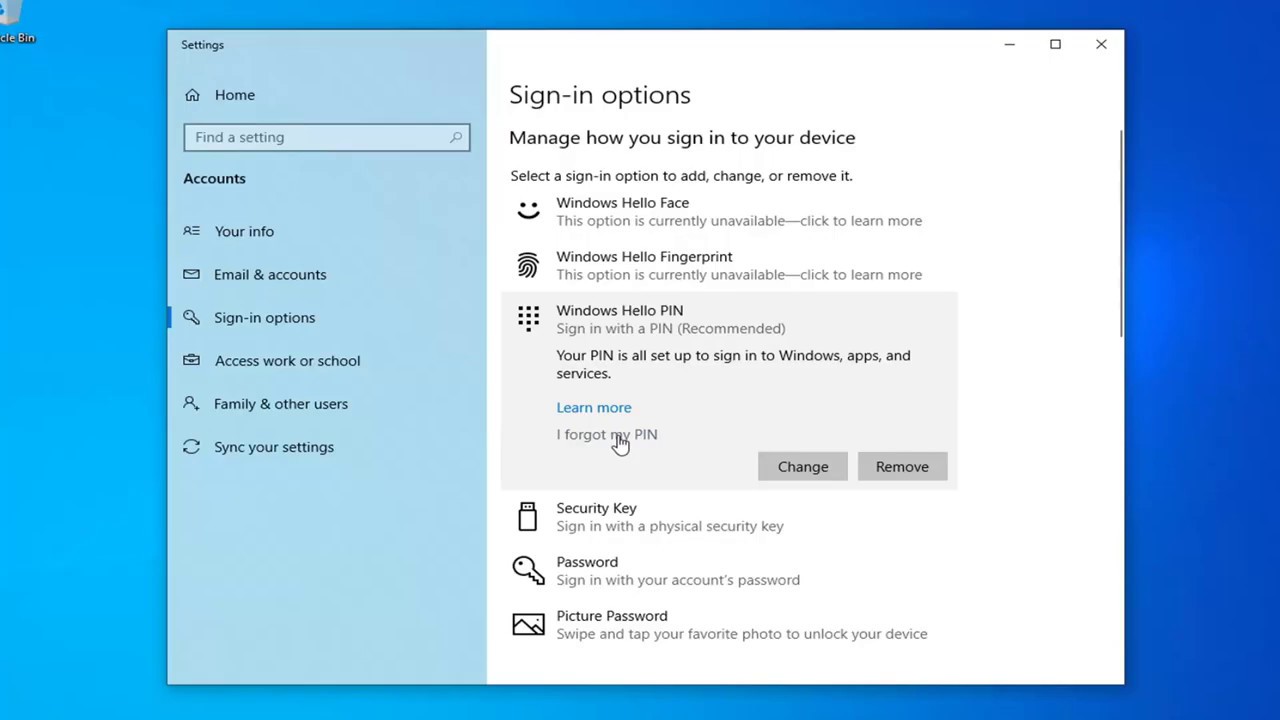1280x720 pixels.
Task: Expand the Windows Hello Fingerprint option
Action: pyautogui.click(x=729, y=265)
